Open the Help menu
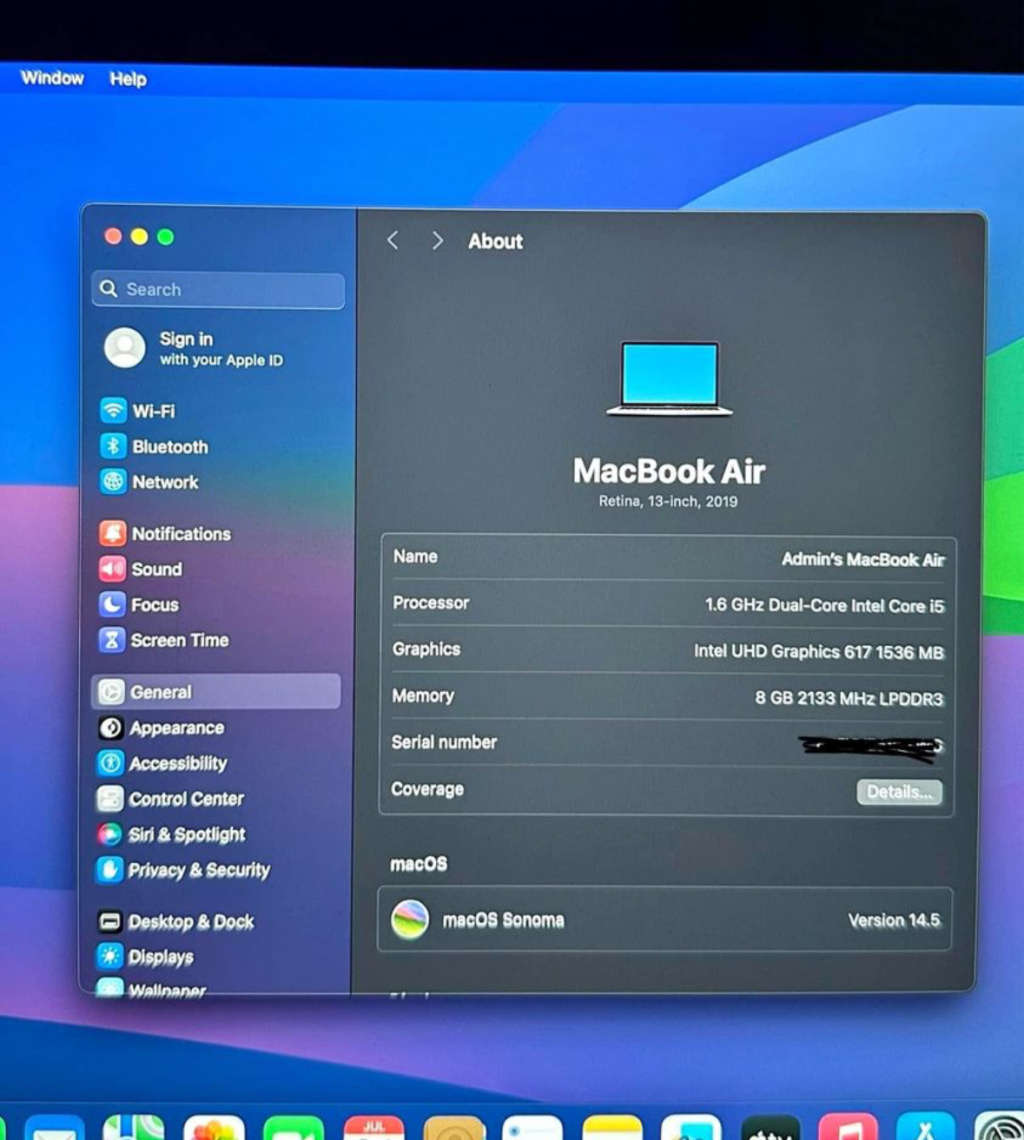 pos(127,79)
